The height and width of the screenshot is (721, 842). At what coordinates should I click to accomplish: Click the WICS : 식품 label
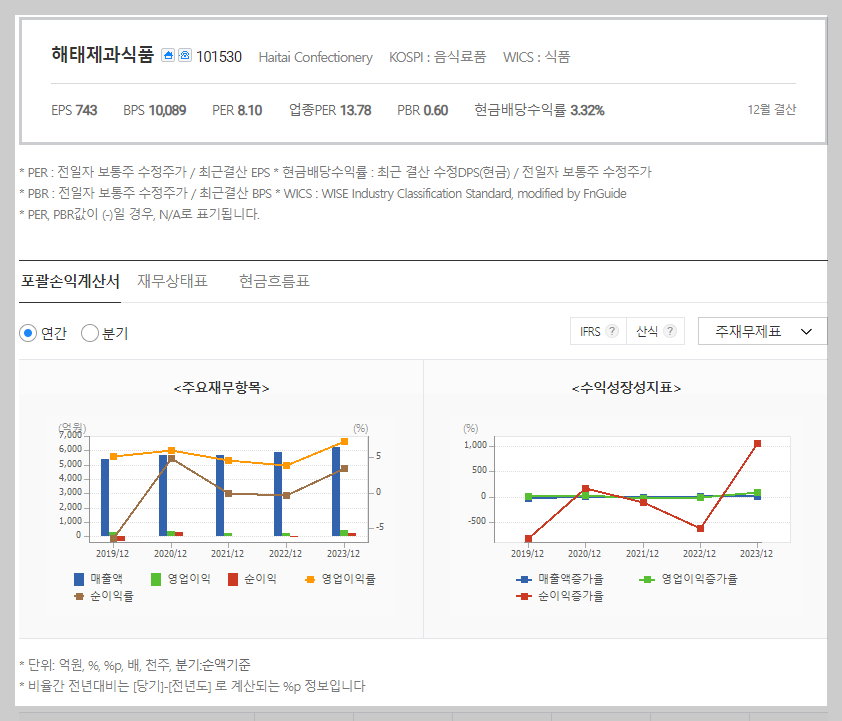pyautogui.click(x=536, y=57)
